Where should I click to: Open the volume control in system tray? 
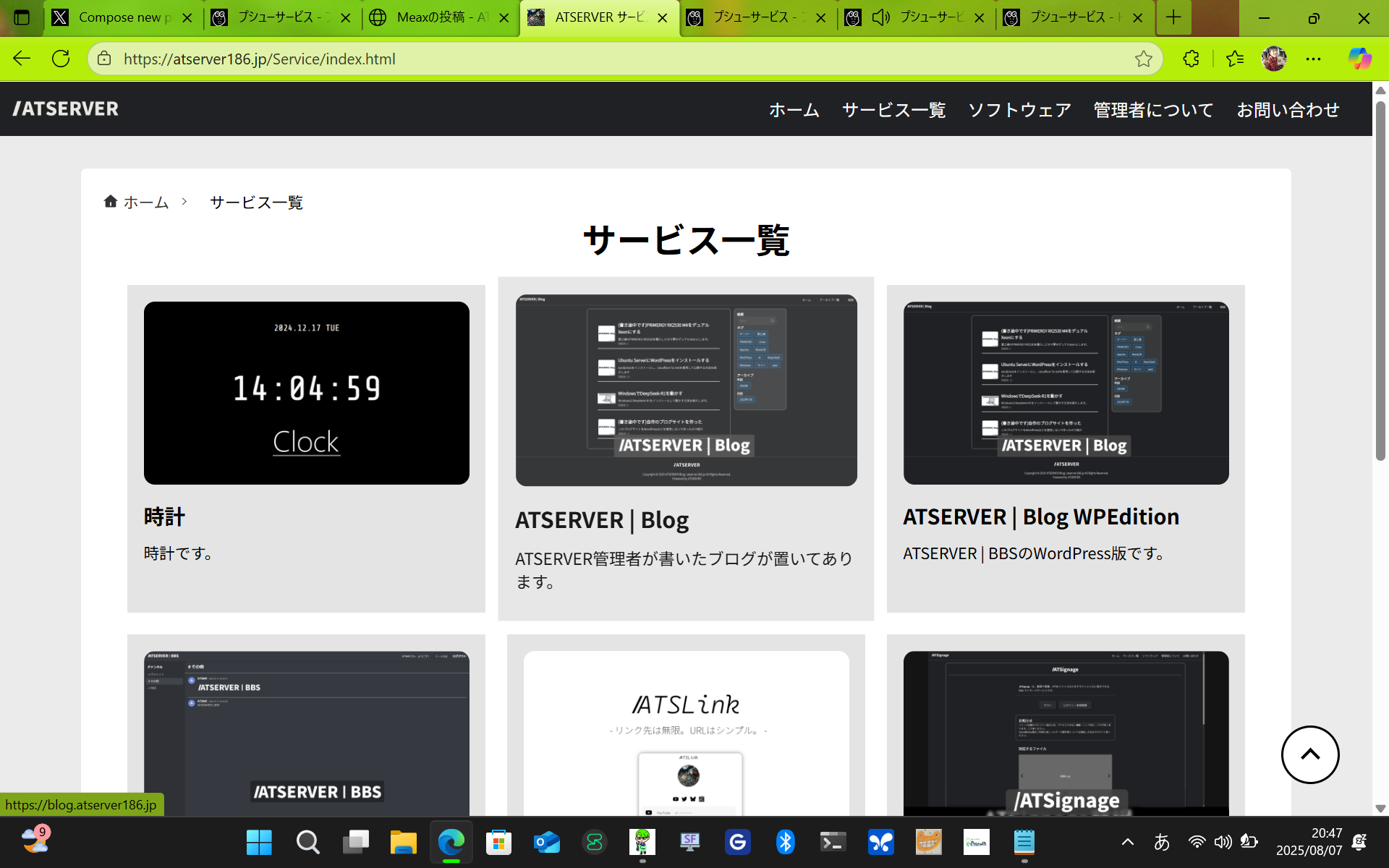tap(1223, 842)
